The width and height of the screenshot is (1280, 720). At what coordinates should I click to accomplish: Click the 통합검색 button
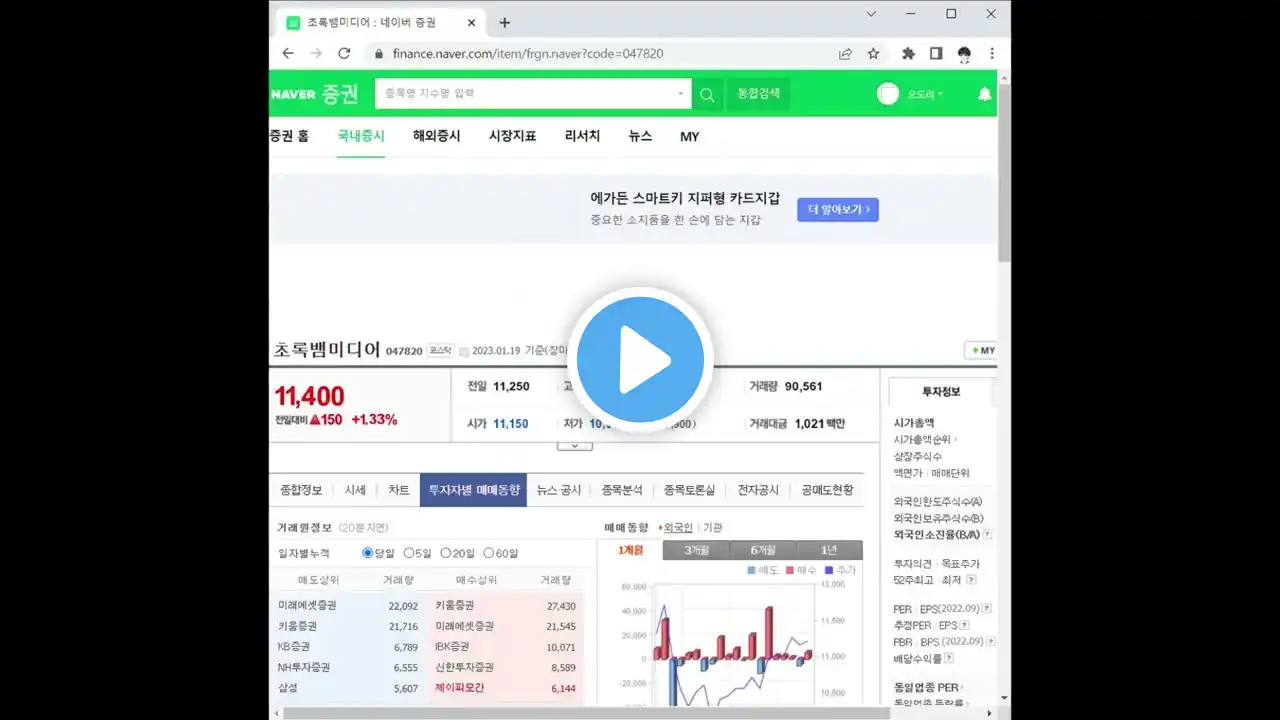click(758, 94)
